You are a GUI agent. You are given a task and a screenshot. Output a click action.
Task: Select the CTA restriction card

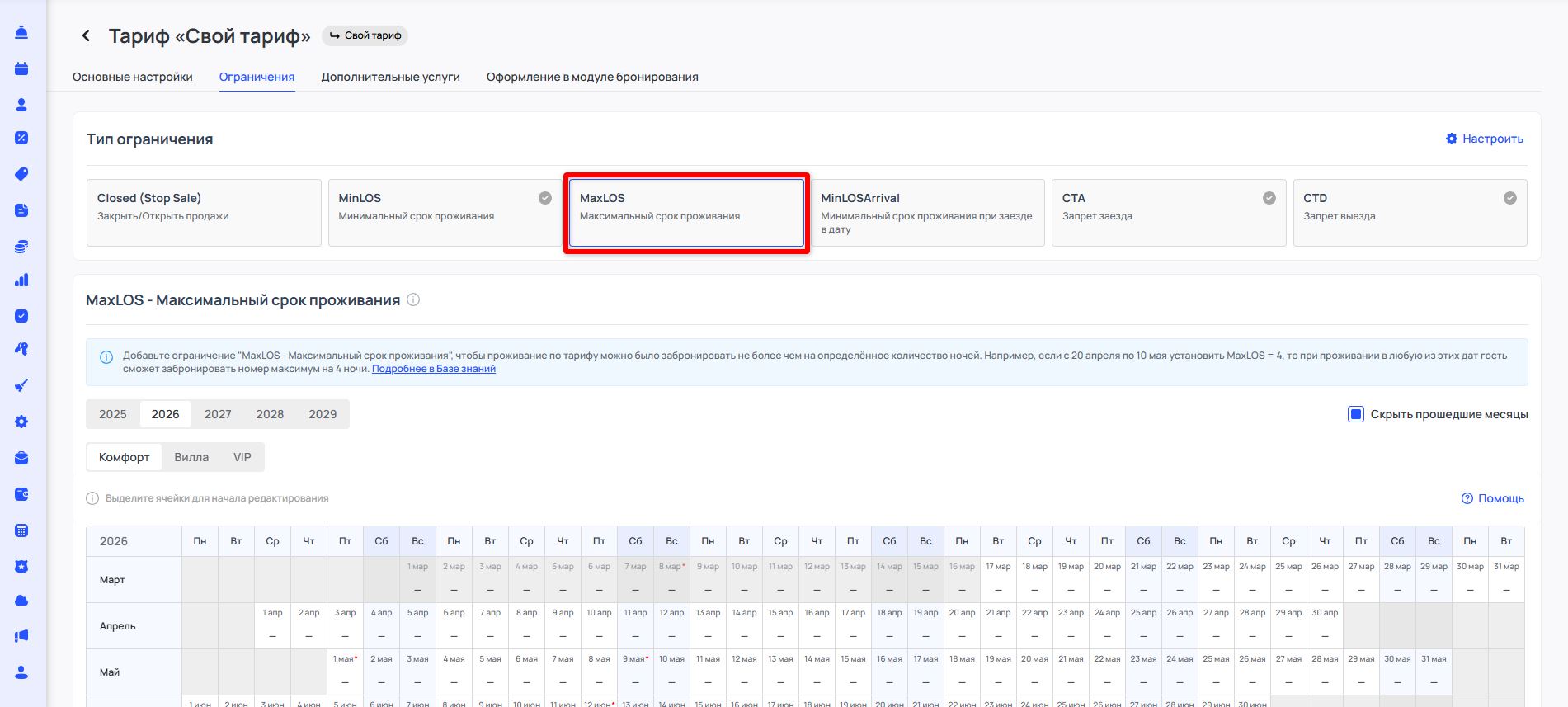click(x=1168, y=212)
